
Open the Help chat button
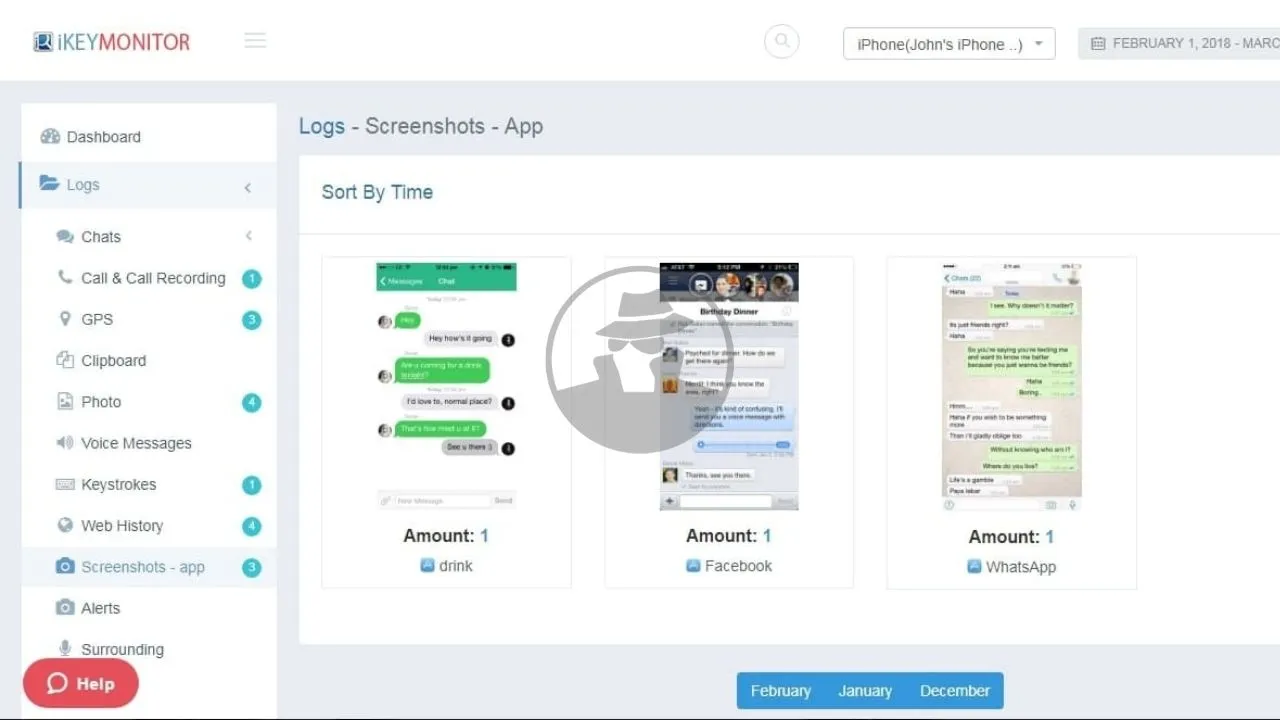[81, 683]
